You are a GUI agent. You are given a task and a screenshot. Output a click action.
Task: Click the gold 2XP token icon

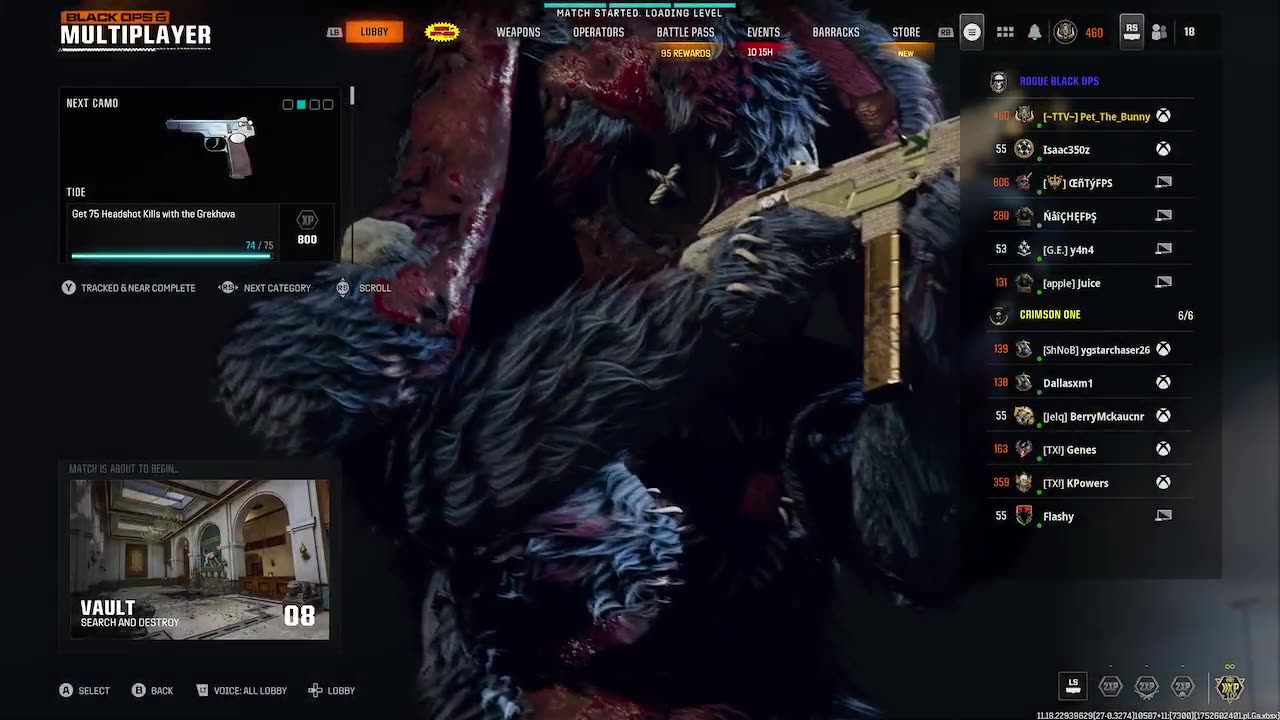tap(1230, 687)
